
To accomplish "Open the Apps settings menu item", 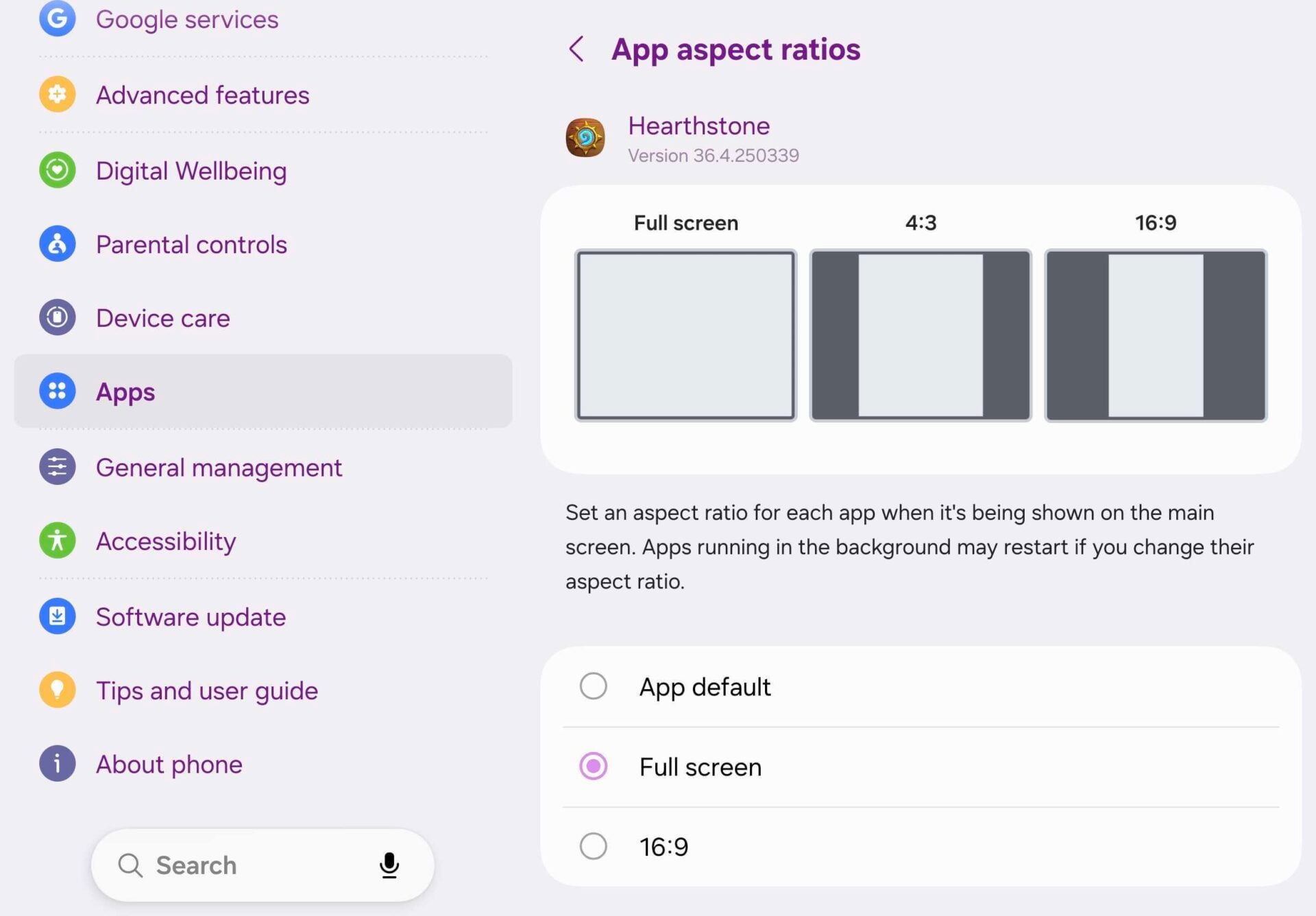I will [263, 391].
